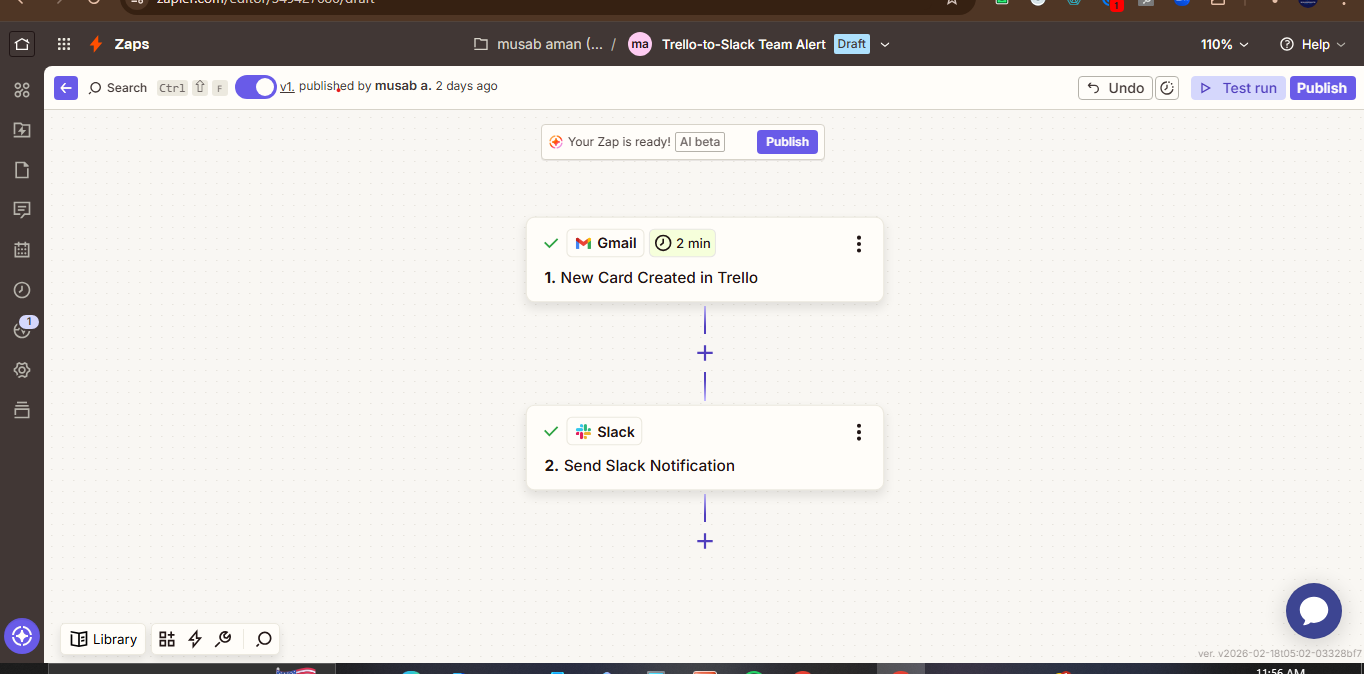Open three-dot menu on Slack step
1364x674 pixels.
tap(858, 432)
